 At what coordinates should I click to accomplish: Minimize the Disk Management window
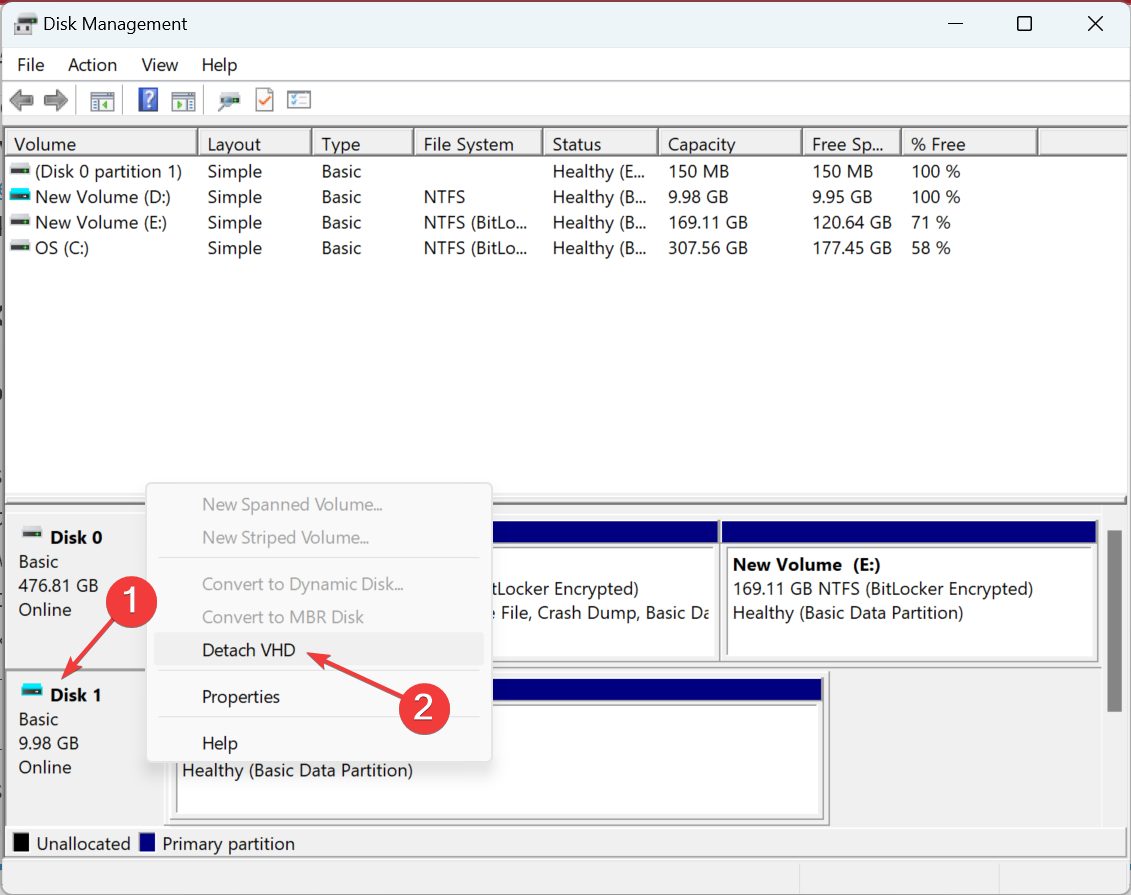point(956,24)
